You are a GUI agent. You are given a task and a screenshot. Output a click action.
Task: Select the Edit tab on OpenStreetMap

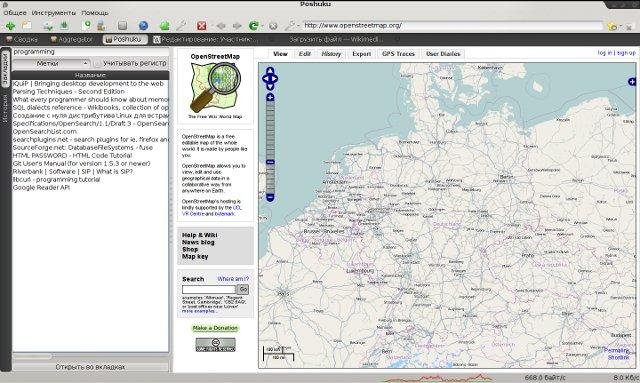[x=304, y=54]
